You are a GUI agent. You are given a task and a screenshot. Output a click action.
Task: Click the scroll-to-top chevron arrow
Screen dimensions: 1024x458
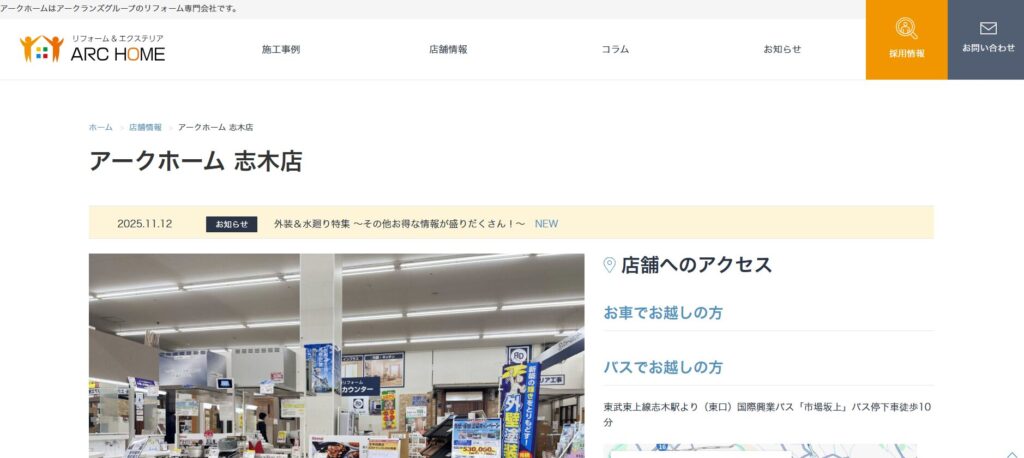(x=1012, y=453)
